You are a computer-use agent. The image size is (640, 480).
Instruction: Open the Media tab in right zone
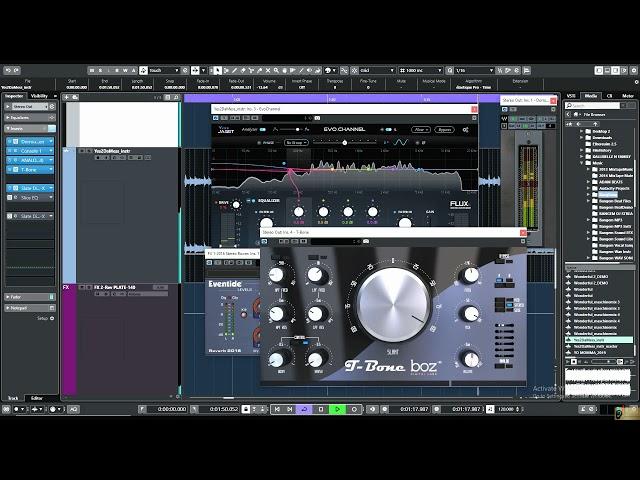(591, 96)
